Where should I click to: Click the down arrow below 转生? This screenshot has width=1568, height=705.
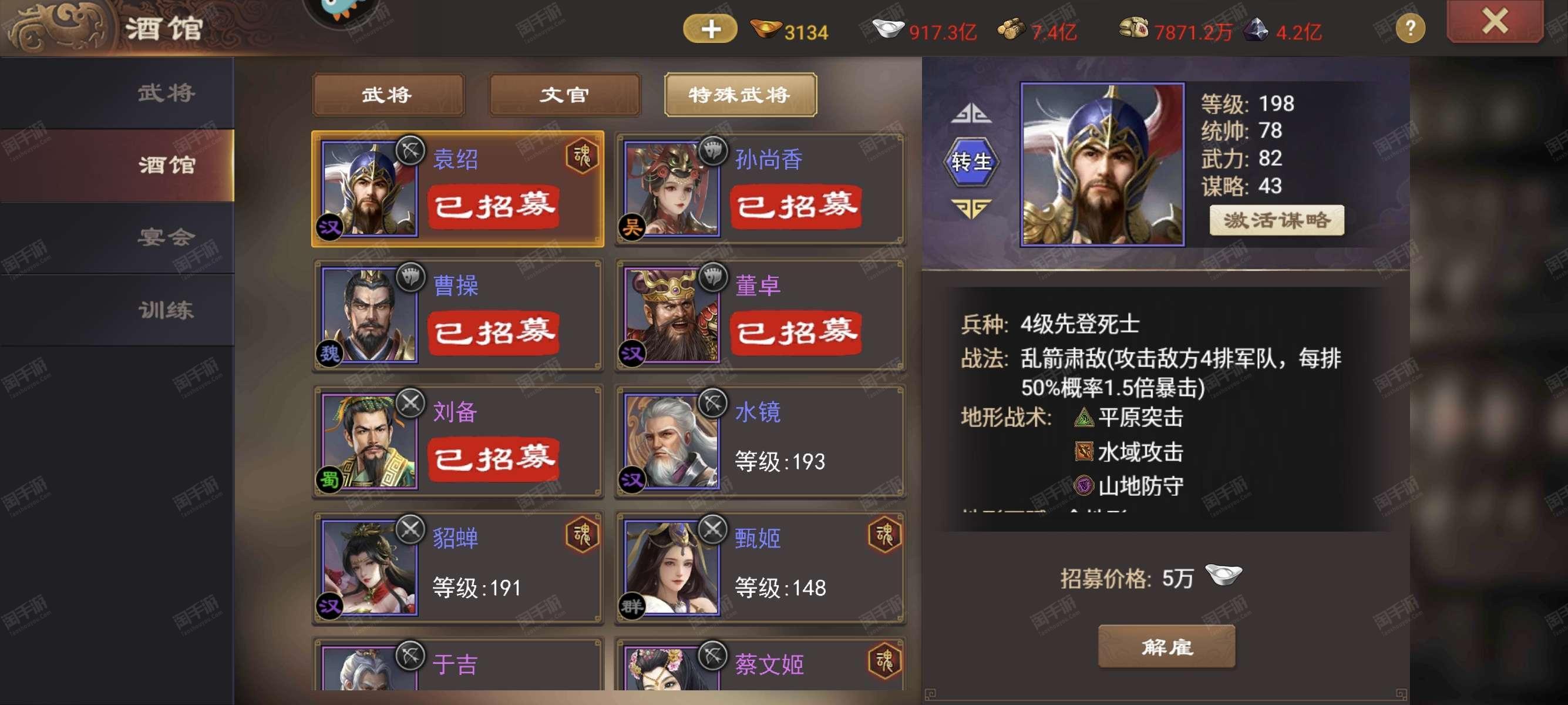(971, 209)
